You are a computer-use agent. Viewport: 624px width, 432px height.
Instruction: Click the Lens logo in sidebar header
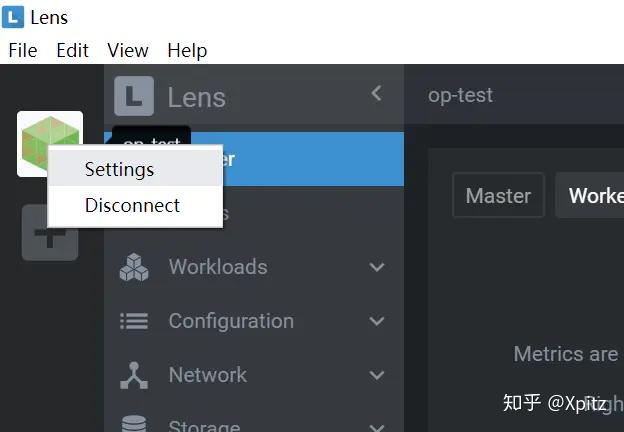point(134,96)
